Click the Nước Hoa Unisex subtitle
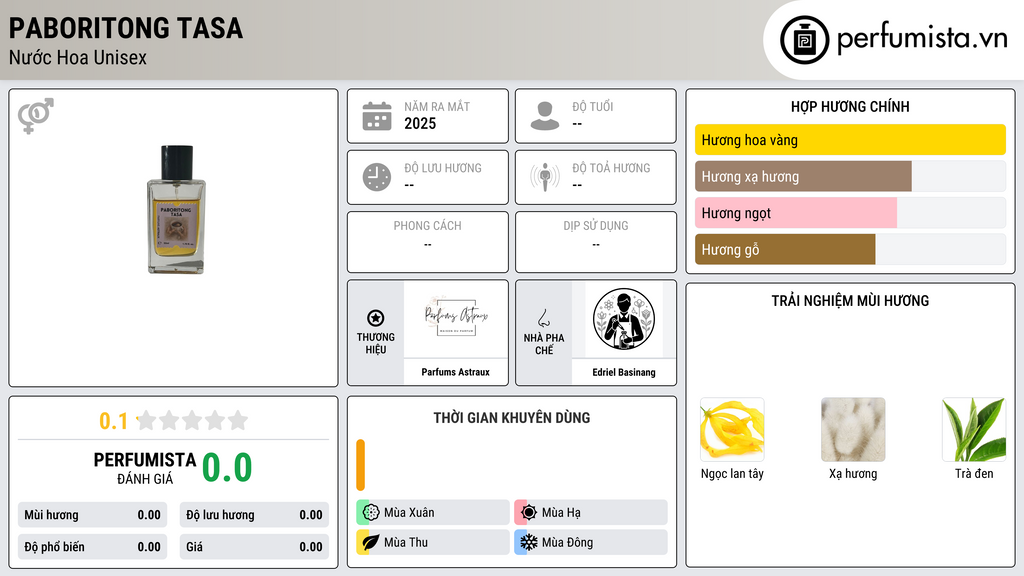This screenshot has width=1024, height=576. [78, 57]
